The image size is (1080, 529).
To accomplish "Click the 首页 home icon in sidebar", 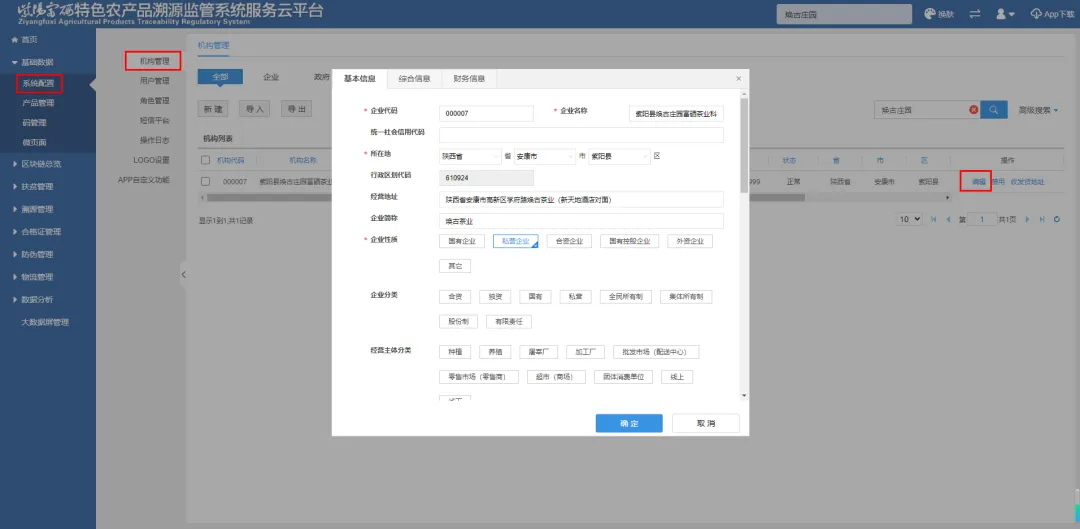I will 14,40.
